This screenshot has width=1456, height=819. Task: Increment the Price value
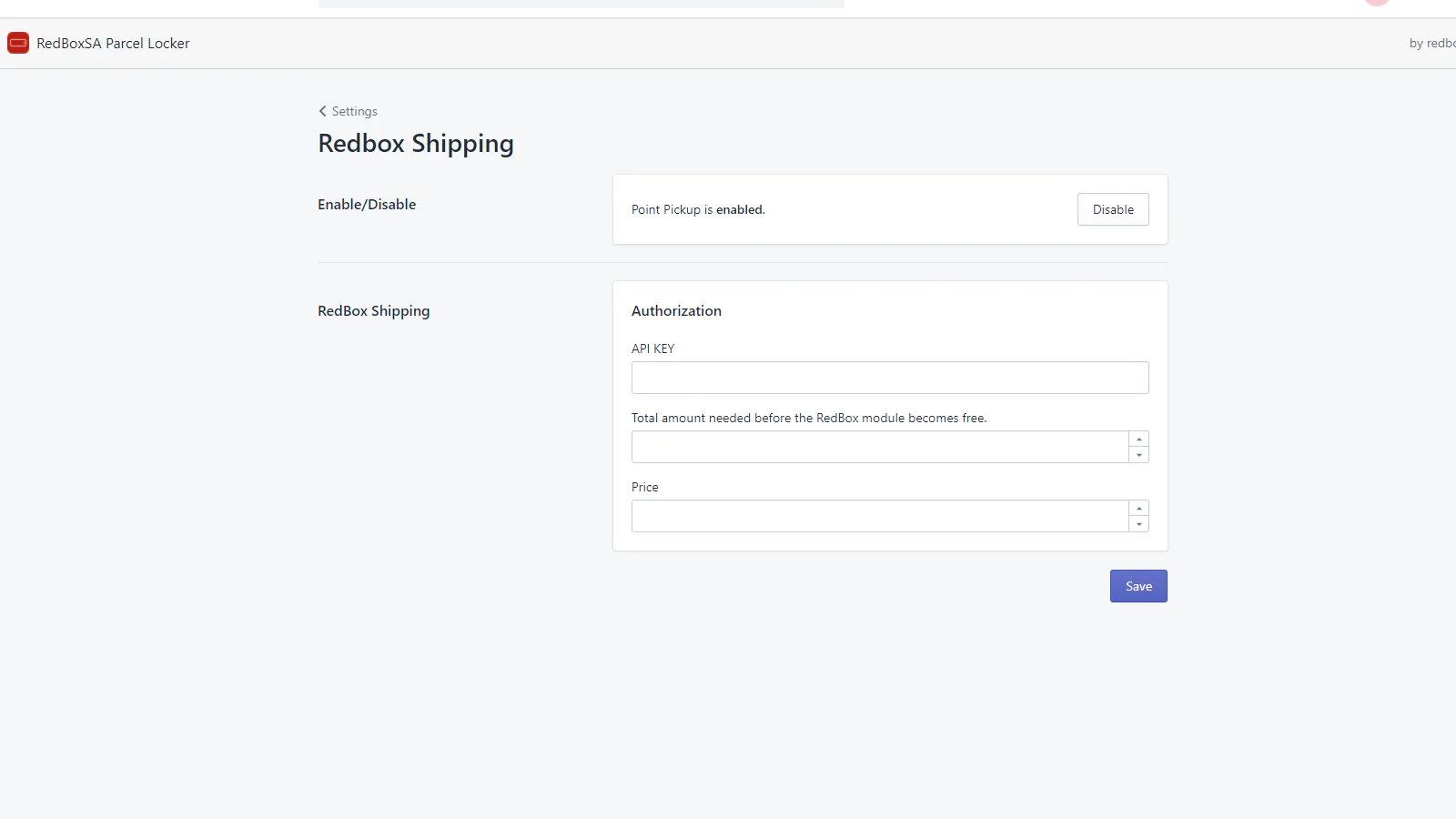coord(1139,508)
